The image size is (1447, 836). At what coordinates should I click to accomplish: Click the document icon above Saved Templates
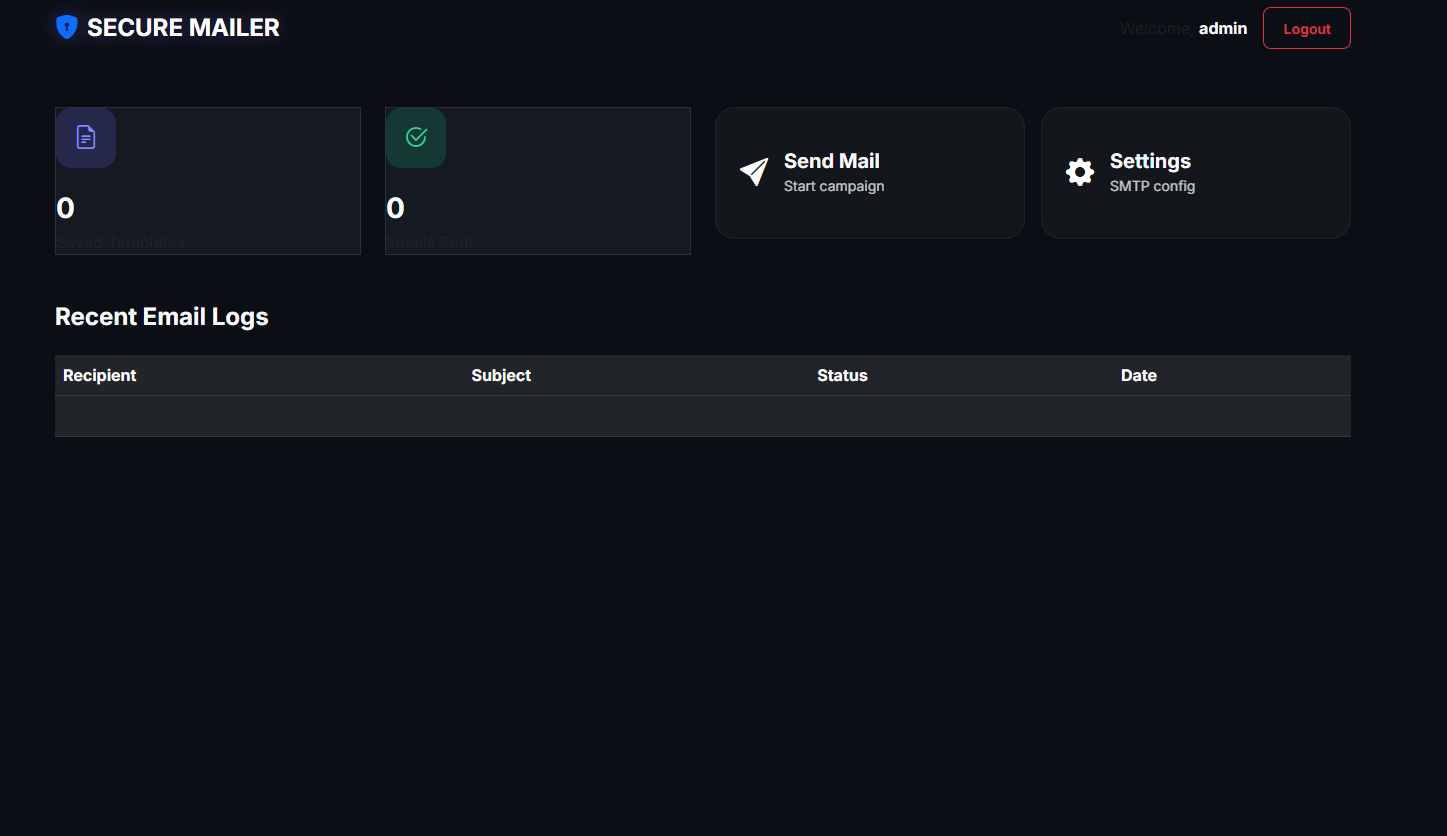(x=86, y=137)
